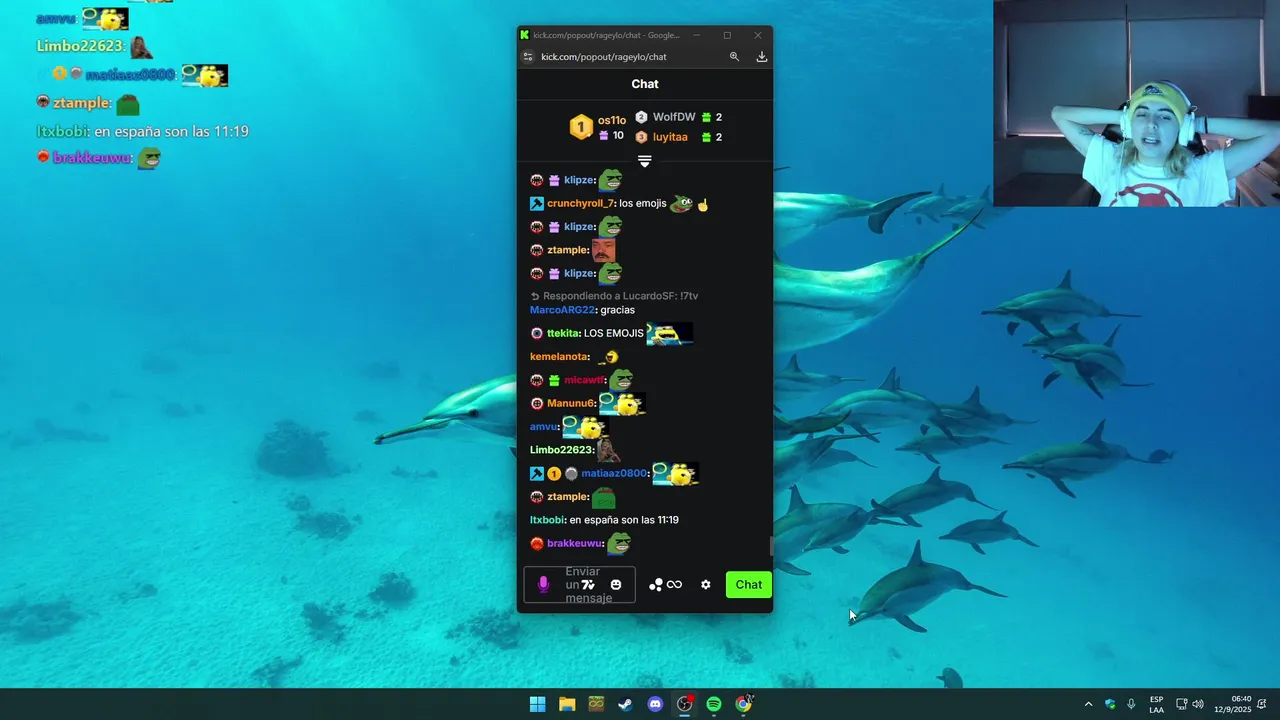
Task: Open the 7TV emote menu icon
Action: point(588,585)
